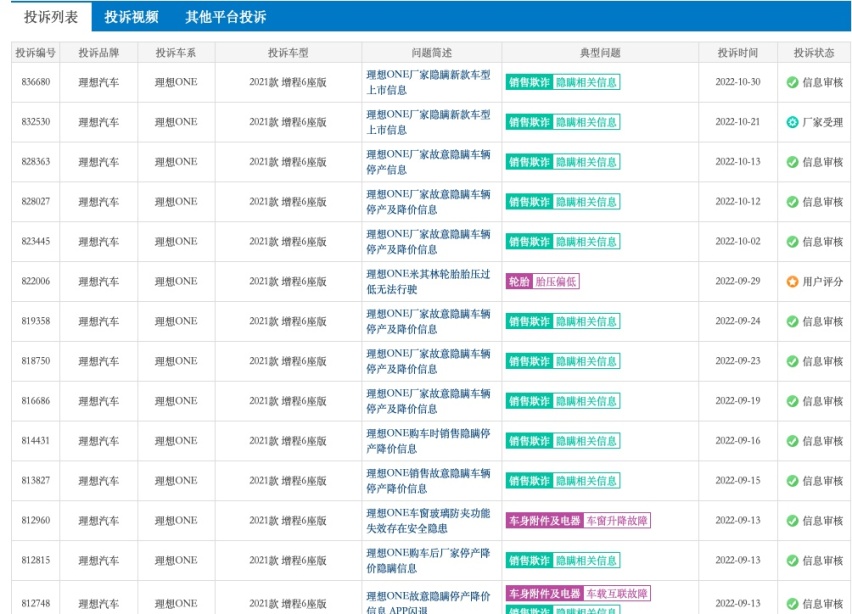This screenshot has width=852, height=614.
Task: Click the 投诉时间 column header
Action: (x=737, y=53)
